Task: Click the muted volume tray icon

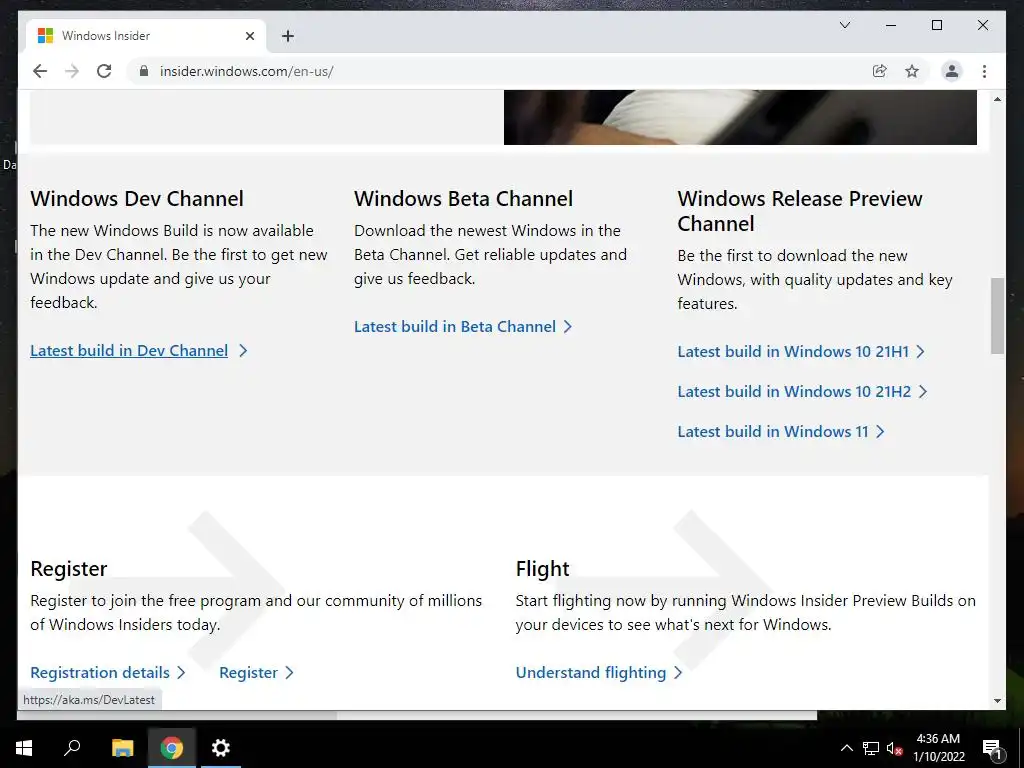Action: point(894,748)
